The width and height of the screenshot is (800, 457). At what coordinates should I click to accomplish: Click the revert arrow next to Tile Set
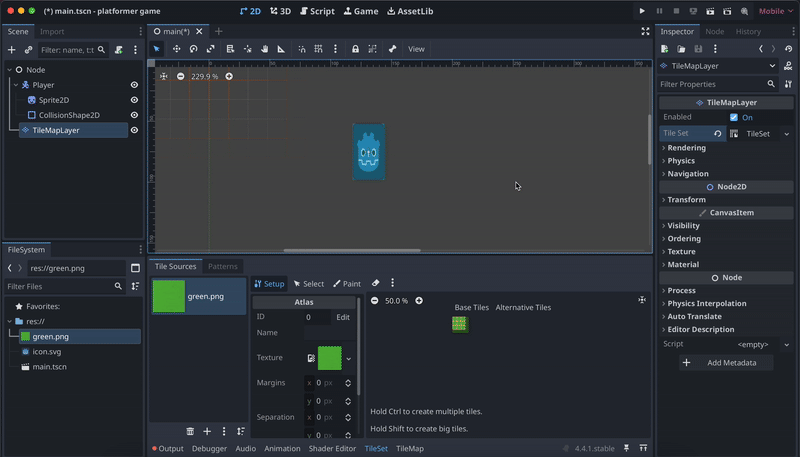(717, 133)
